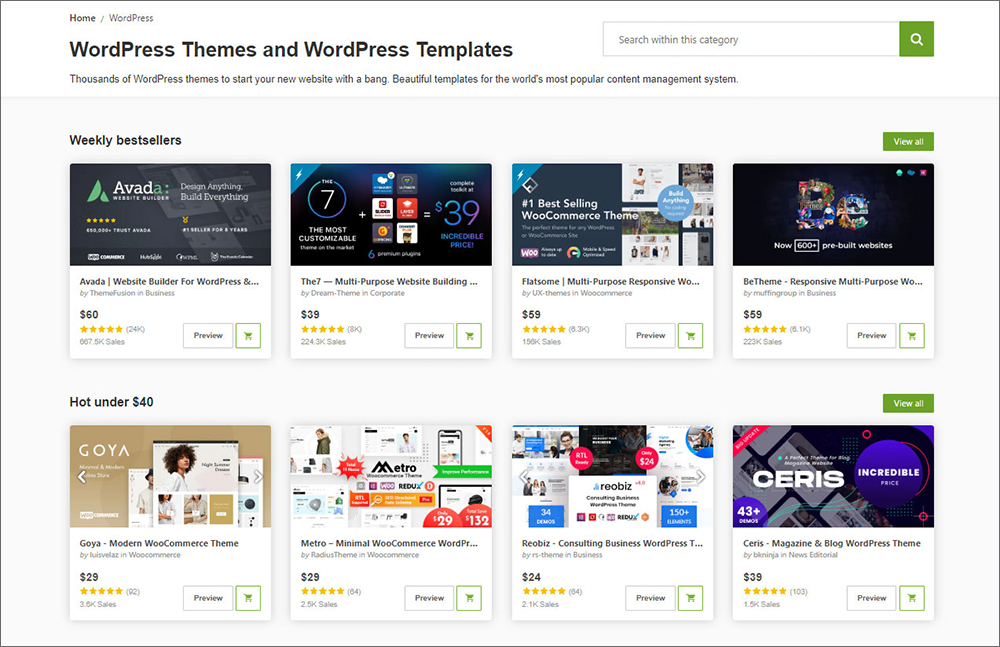1000x647 pixels.
Task: Click the green search magnifier button
Action: (916, 39)
